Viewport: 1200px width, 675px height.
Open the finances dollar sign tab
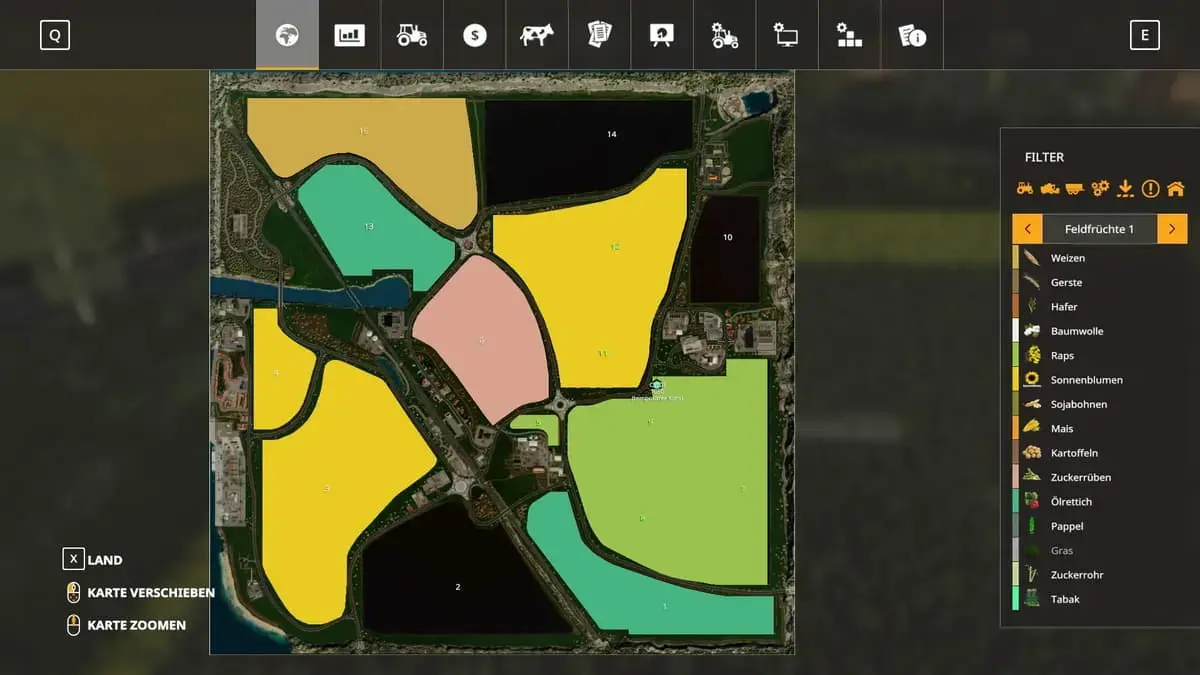tap(474, 35)
